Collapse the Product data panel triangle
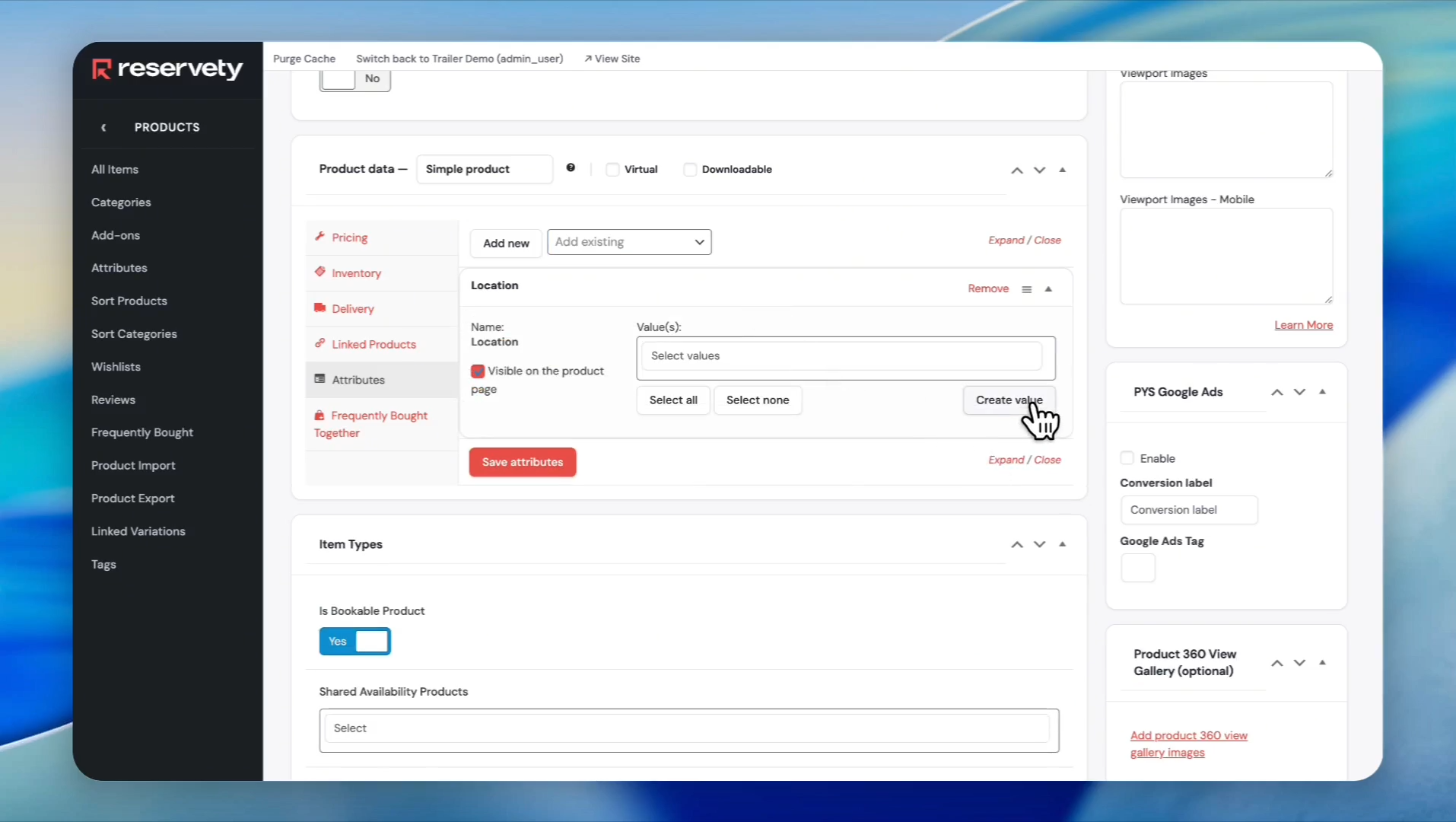The width and height of the screenshot is (1456, 822). tap(1063, 170)
